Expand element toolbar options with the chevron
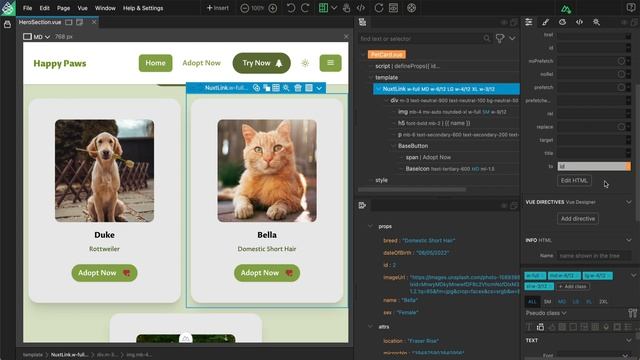This screenshot has width=640, height=360. pos(319,88)
